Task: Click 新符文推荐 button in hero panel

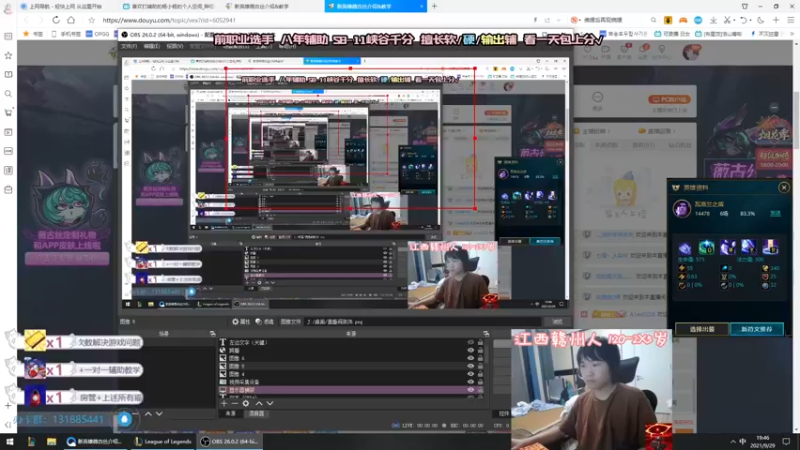Action: click(x=757, y=329)
